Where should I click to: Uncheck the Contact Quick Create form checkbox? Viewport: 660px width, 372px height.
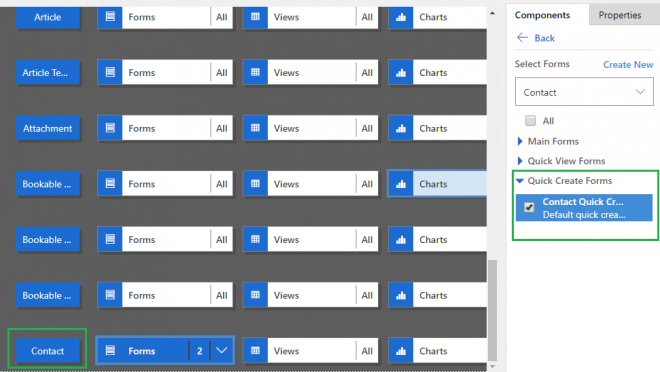coord(529,207)
